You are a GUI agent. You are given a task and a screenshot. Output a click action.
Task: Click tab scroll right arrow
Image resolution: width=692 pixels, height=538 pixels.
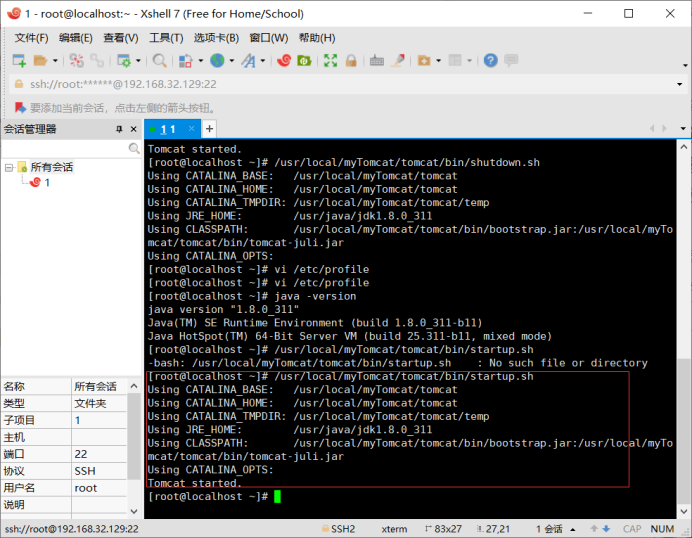[x=664, y=128]
